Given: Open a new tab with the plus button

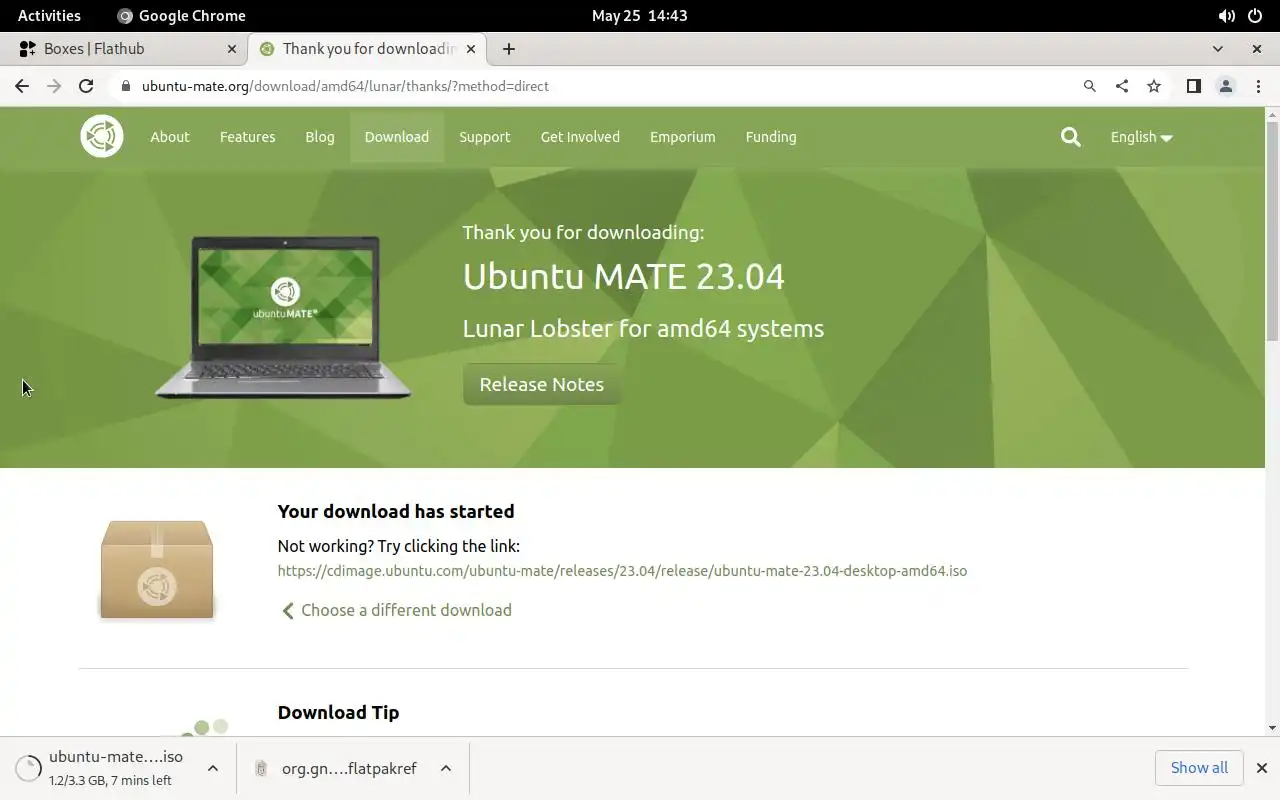Looking at the screenshot, I should [509, 48].
